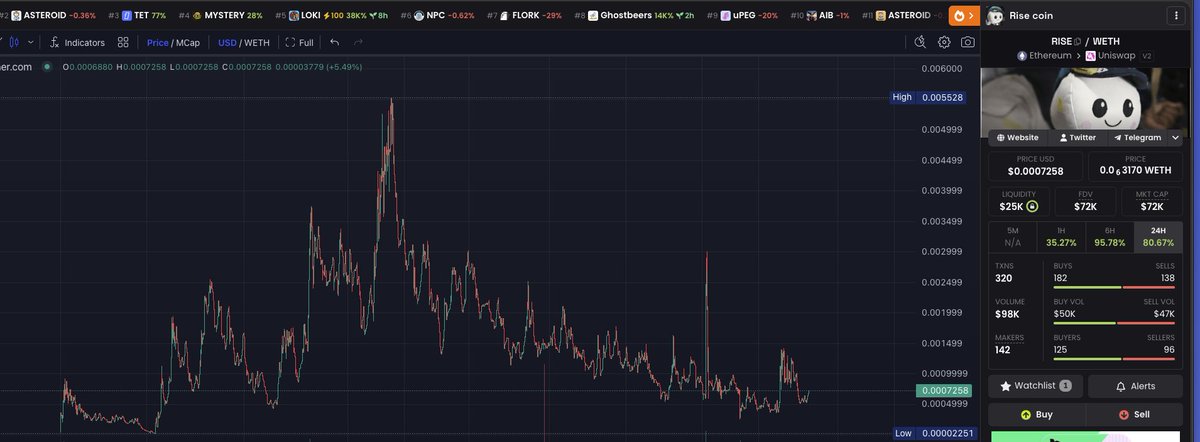Open the chart layout grid icon
Viewport: 1200px width, 442px height.
click(x=123, y=43)
